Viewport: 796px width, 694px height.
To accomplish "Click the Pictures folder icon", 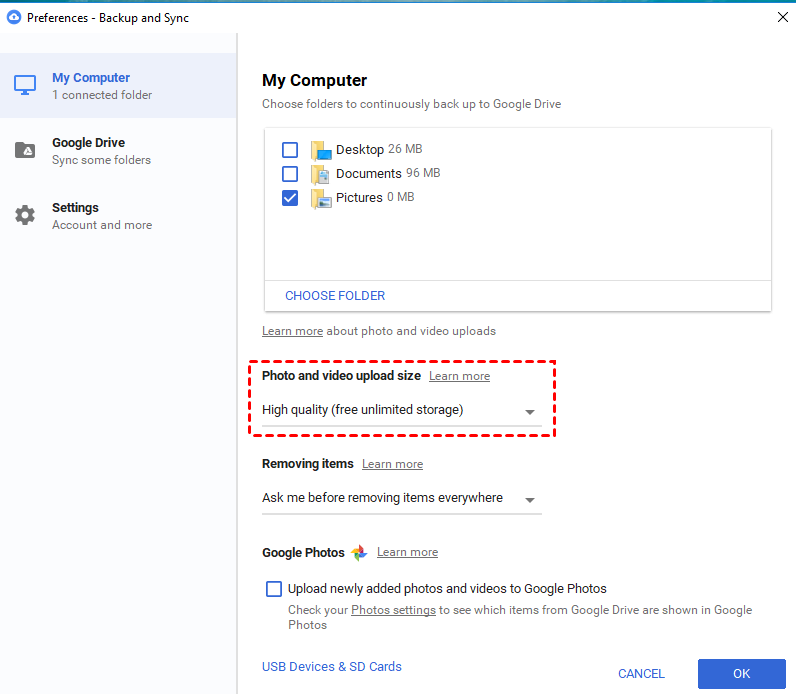I will point(320,198).
